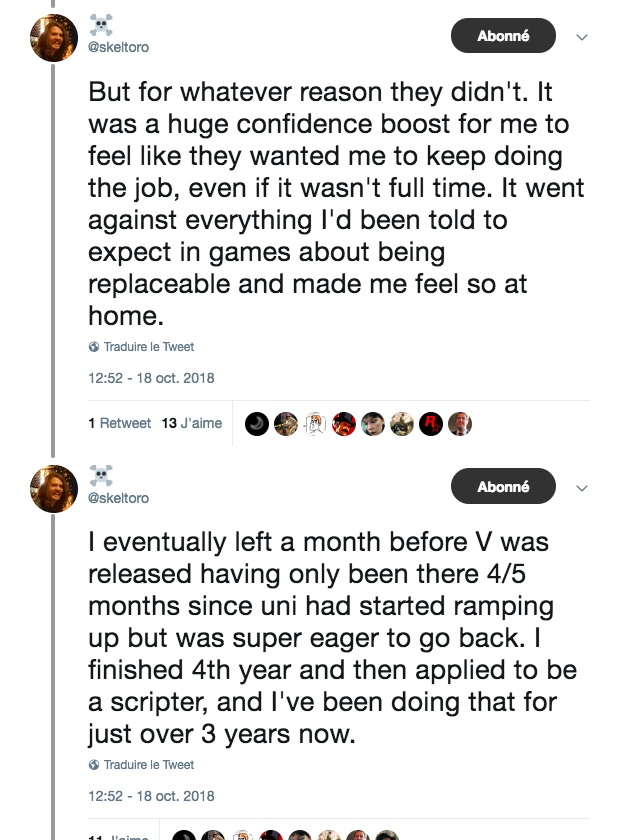Open the red R logo liker avatar
This screenshot has height=840, width=625.
(431, 424)
